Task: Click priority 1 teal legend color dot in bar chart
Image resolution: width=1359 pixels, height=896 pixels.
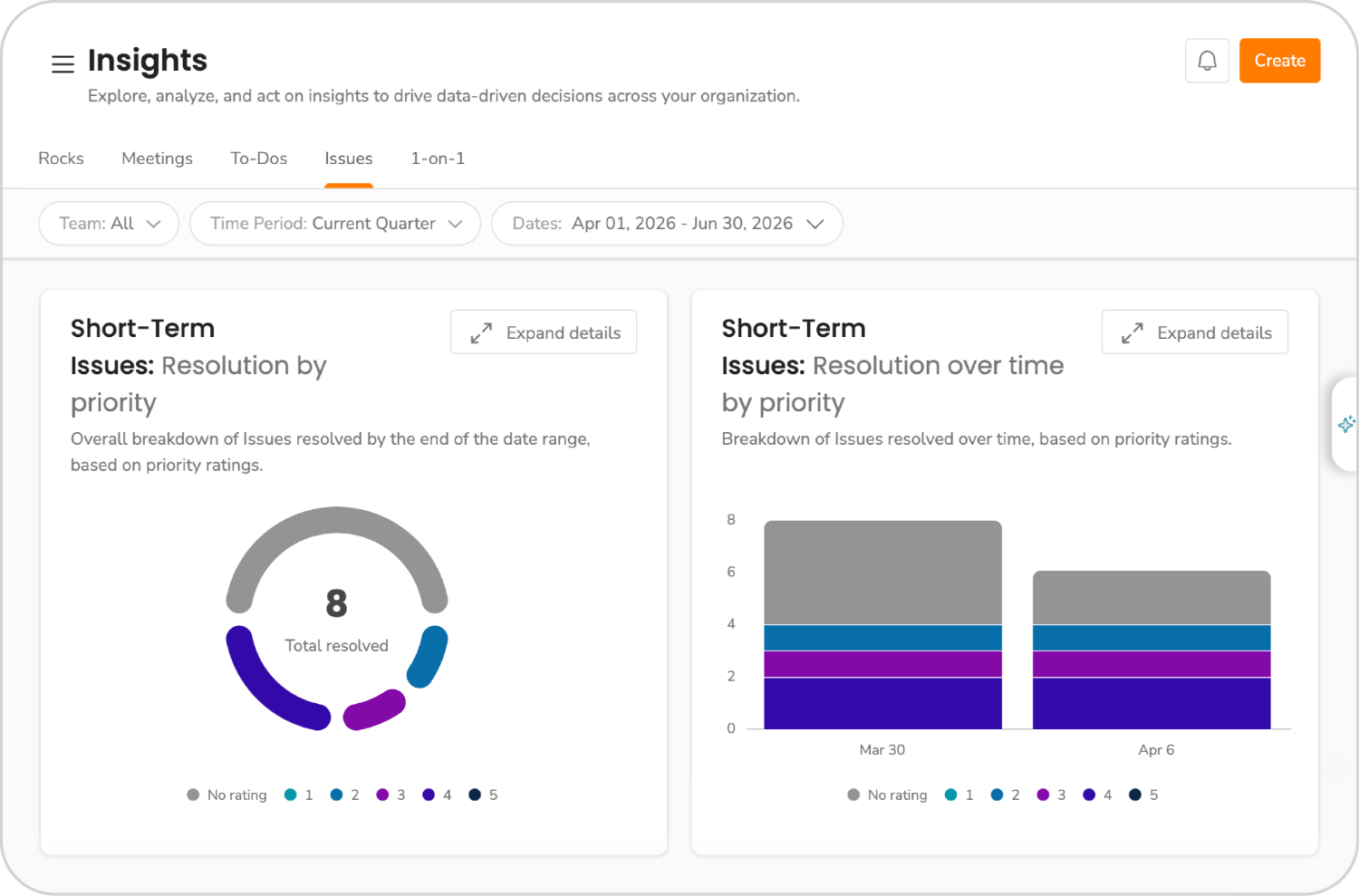Action: (x=950, y=795)
